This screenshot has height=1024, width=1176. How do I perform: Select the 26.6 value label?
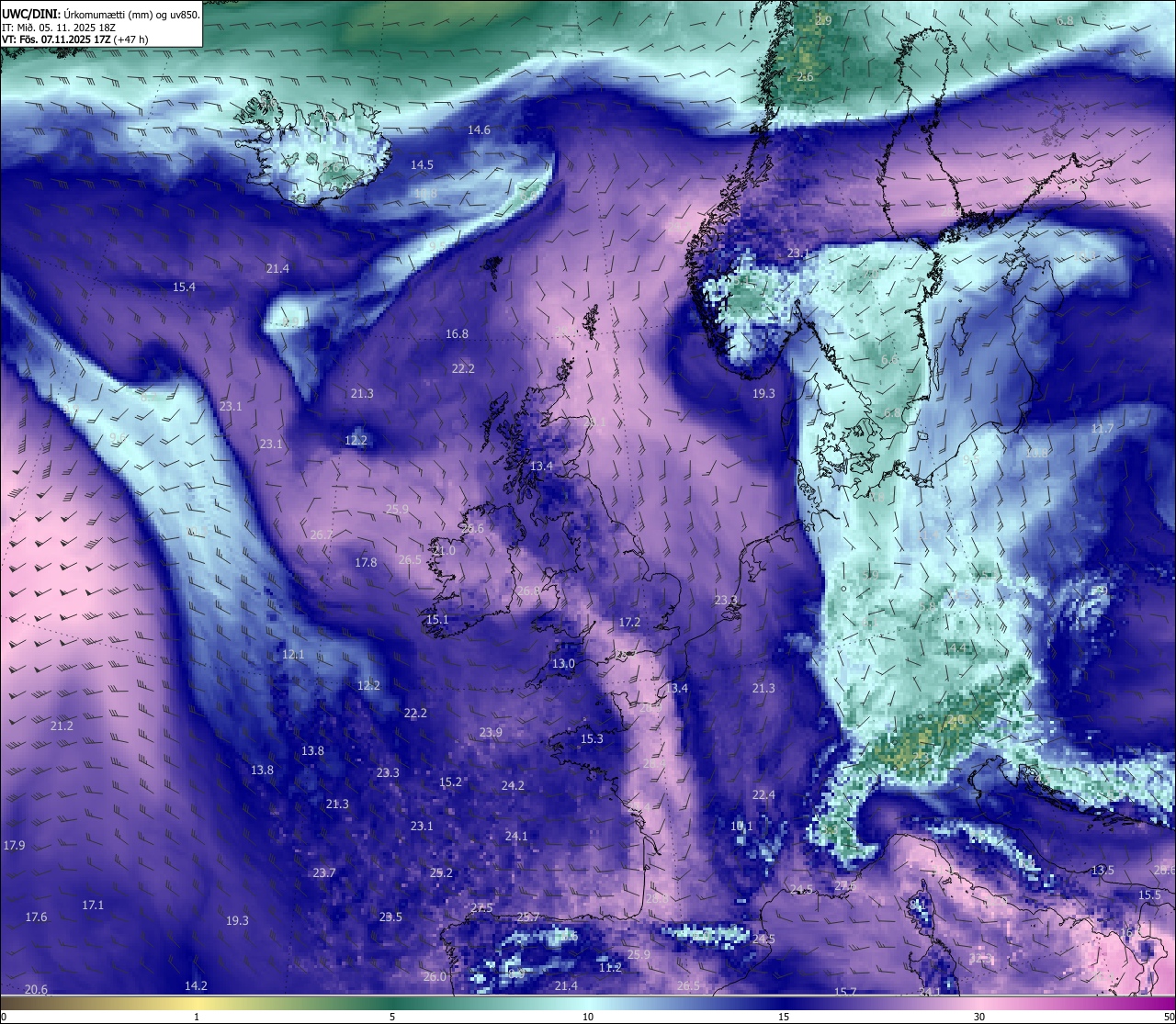(x=472, y=529)
